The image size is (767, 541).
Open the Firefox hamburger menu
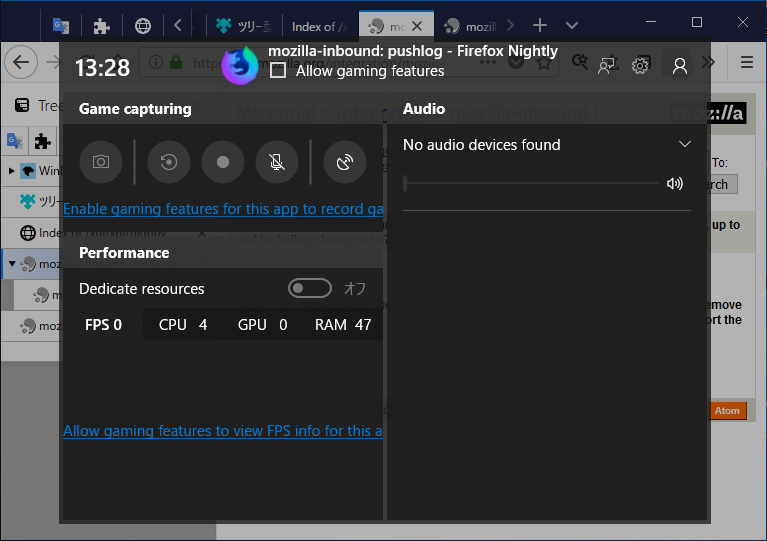pos(746,62)
